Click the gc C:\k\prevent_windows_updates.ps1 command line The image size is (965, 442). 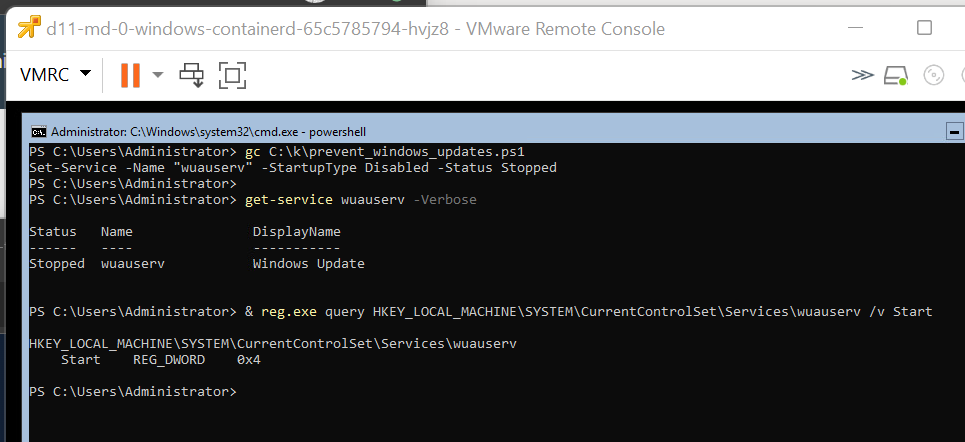coord(385,151)
